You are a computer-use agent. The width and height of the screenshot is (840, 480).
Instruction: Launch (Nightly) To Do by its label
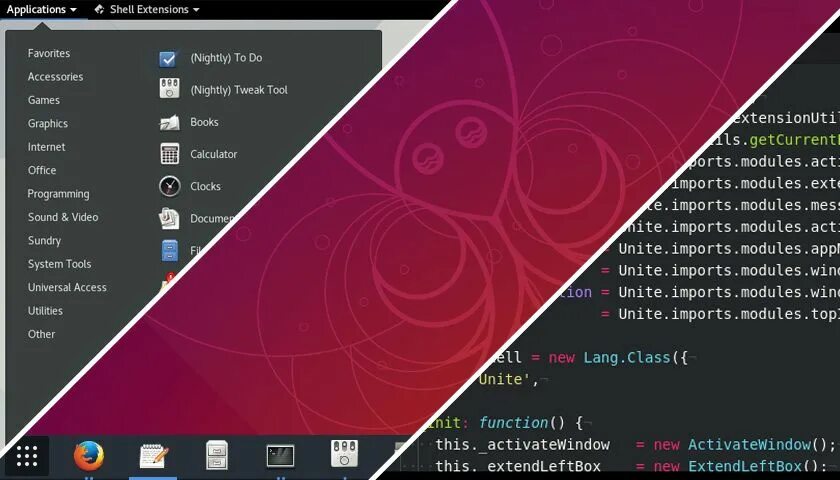click(226, 58)
